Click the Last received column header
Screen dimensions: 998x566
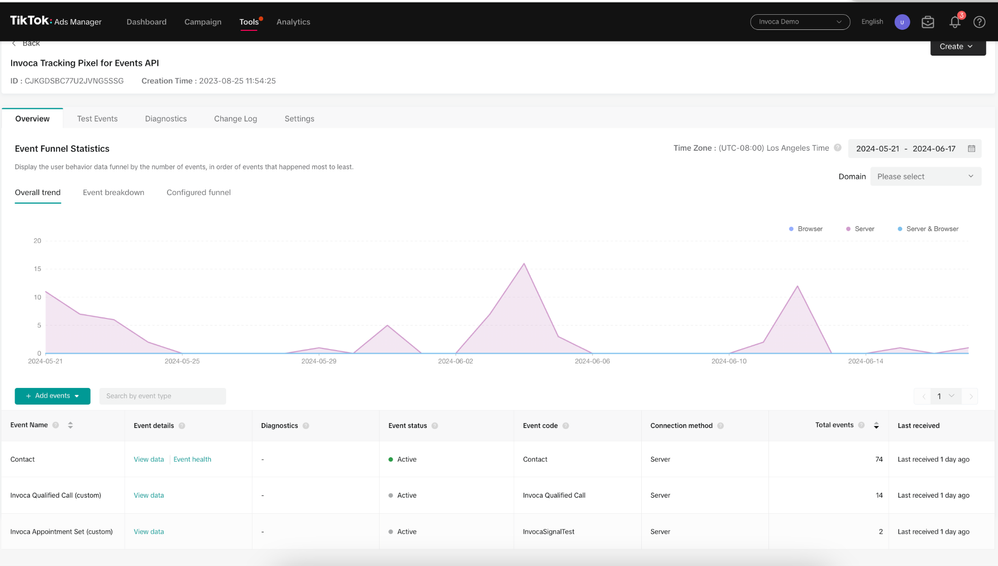918,425
